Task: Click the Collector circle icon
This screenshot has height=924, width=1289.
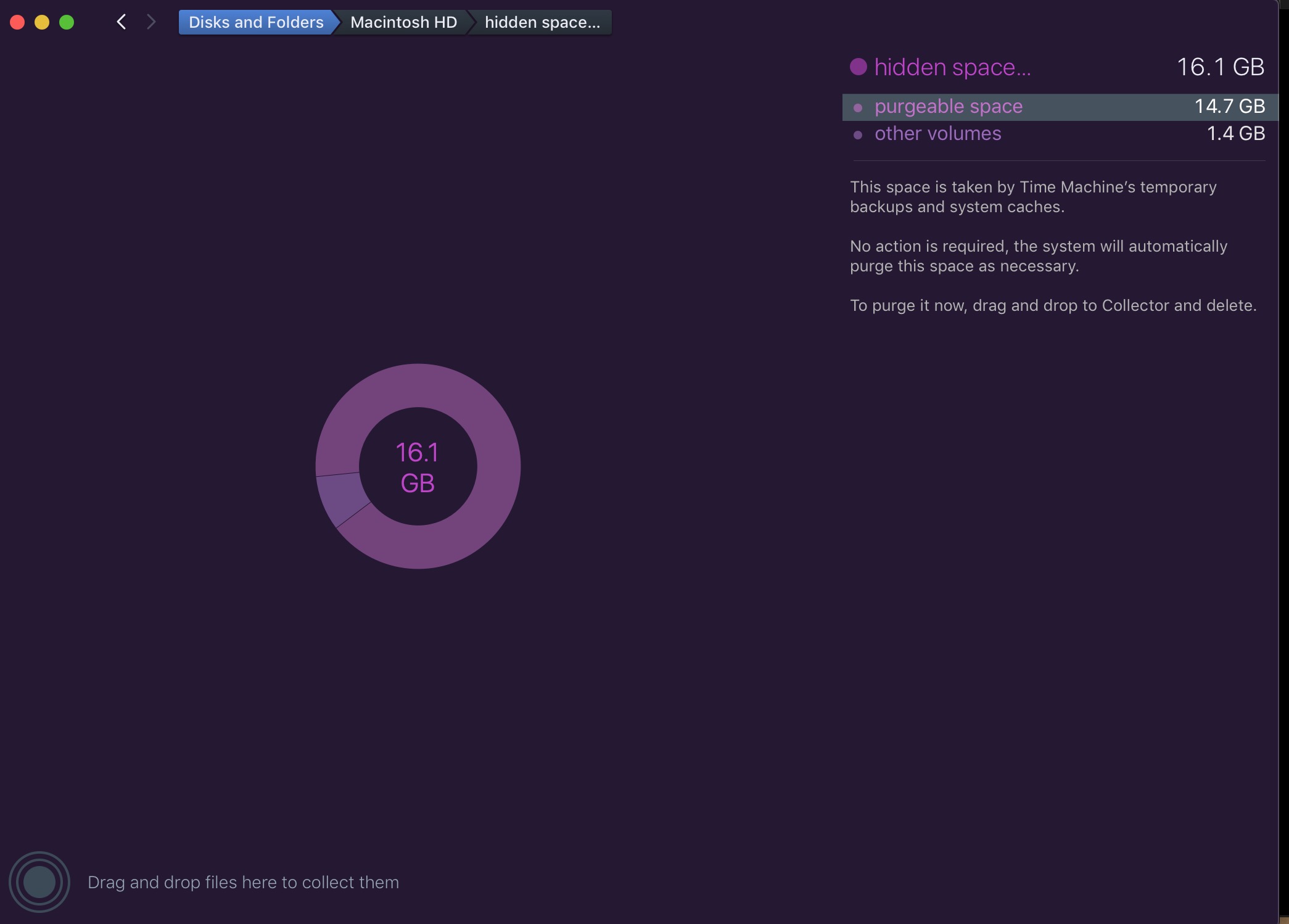Action: point(39,881)
